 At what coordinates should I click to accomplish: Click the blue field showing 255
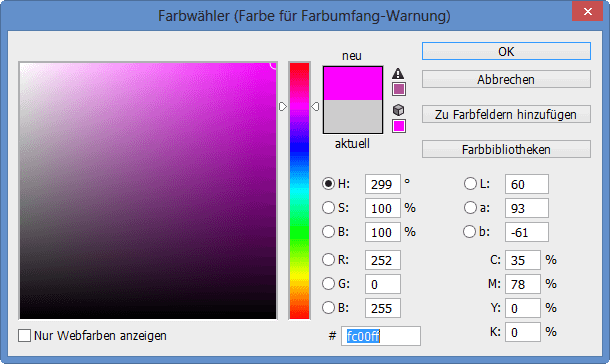(x=383, y=308)
